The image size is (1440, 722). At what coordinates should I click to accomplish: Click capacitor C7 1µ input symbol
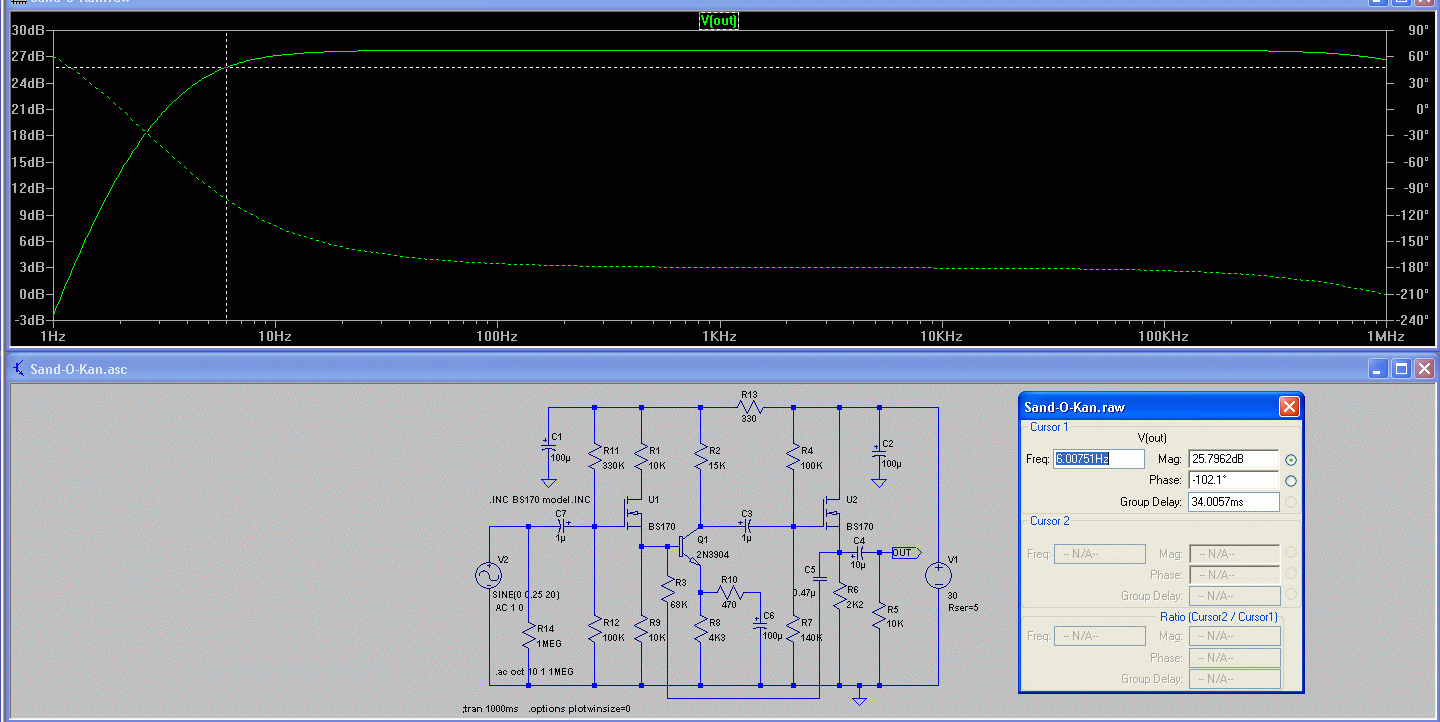click(561, 526)
